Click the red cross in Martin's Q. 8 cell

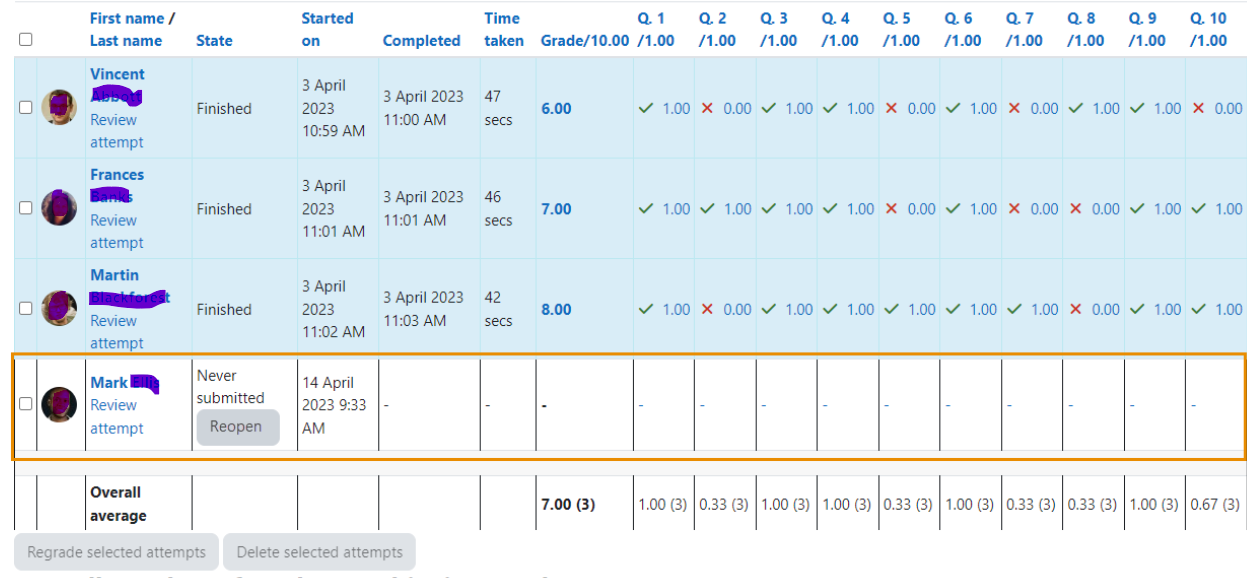point(1076,309)
